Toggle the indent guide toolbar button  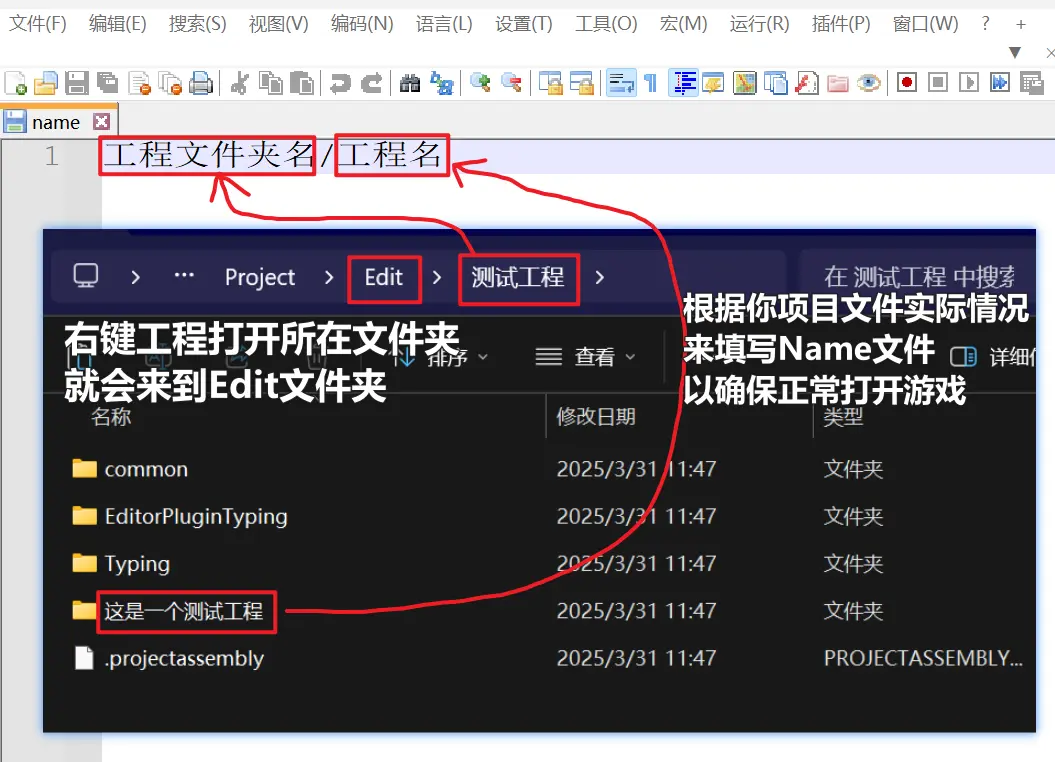coord(684,83)
